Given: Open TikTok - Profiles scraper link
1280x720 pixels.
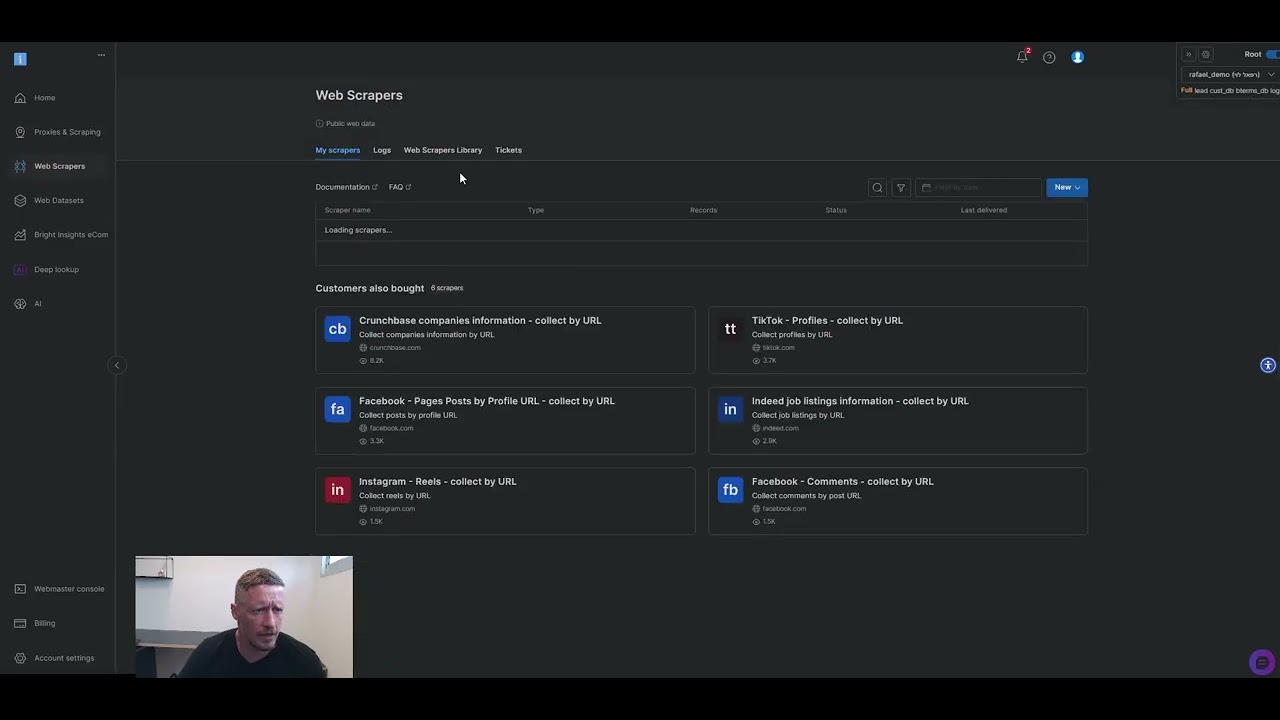Looking at the screenshot, I should 827,320.
